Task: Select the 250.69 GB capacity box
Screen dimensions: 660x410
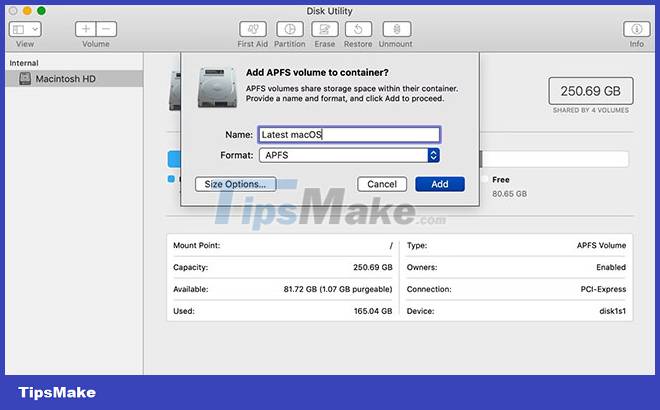Action: point(591,91)
